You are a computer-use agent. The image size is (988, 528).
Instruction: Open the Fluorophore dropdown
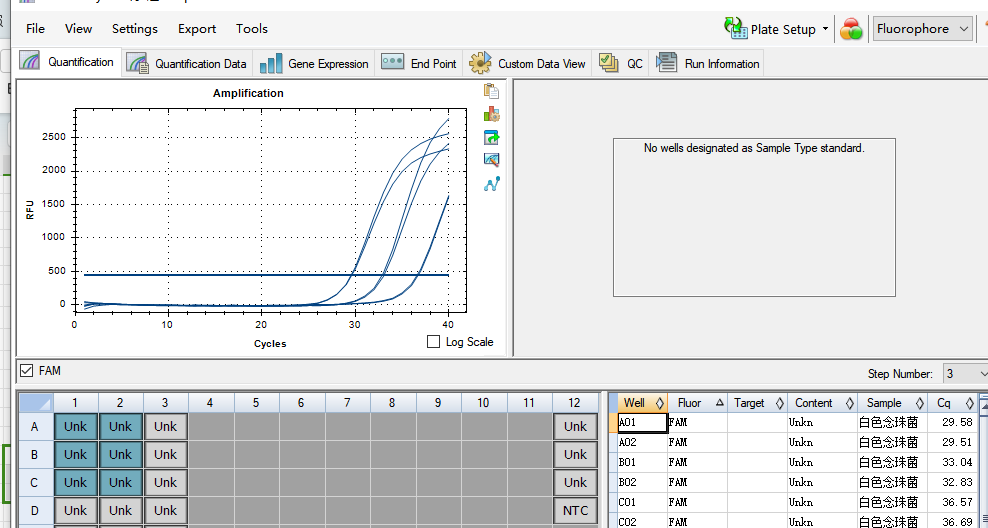[922, 29]
